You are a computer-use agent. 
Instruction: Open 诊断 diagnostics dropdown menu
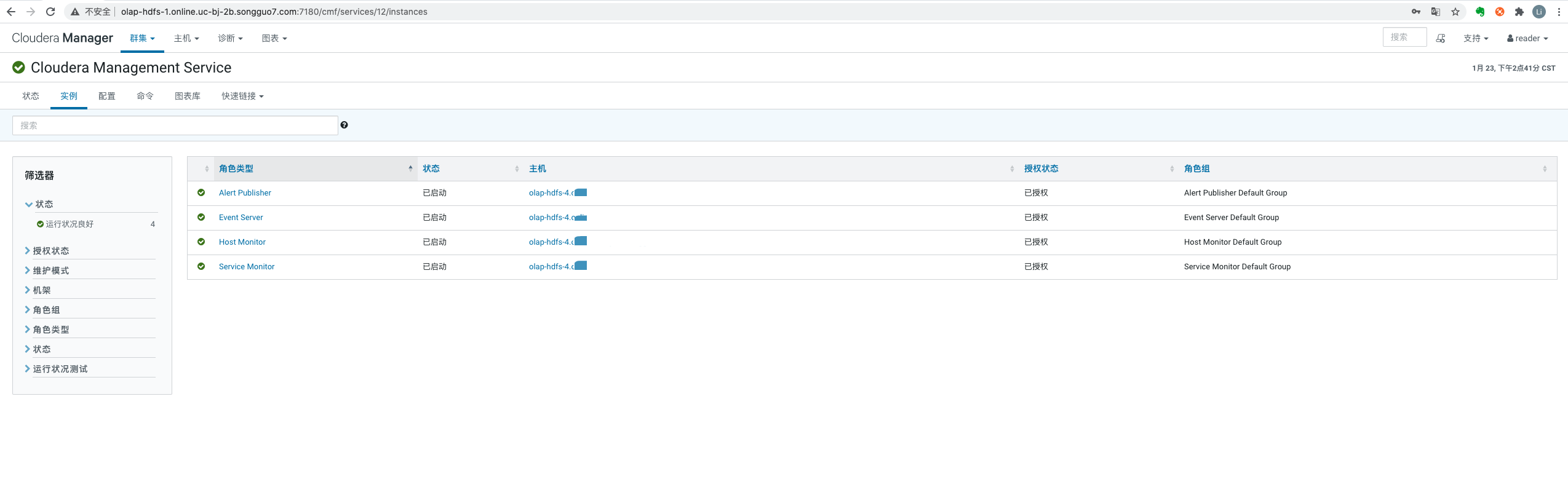230,38
